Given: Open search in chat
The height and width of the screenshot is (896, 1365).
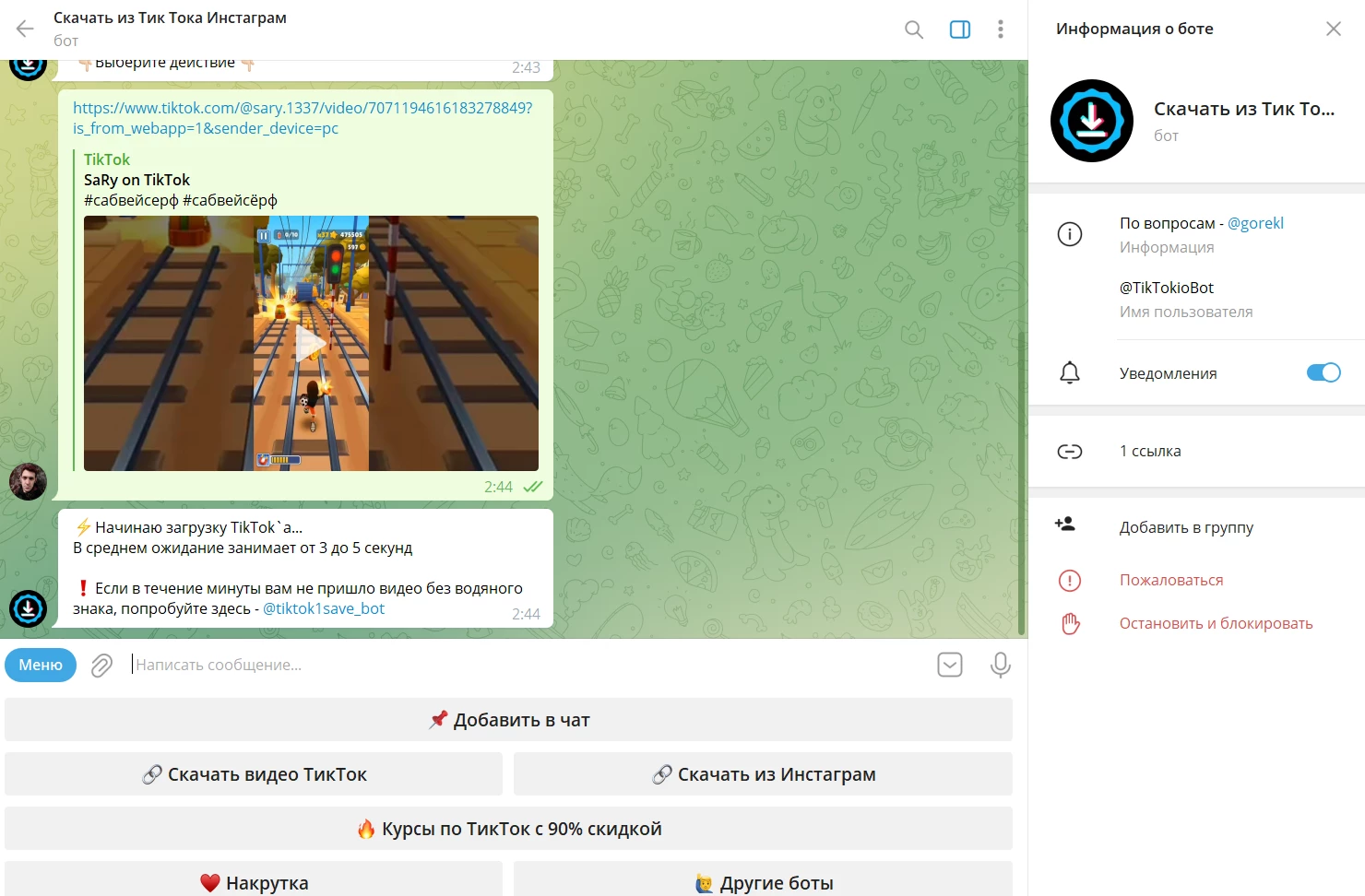Looking at the screenshot, I should click(914, 29).
